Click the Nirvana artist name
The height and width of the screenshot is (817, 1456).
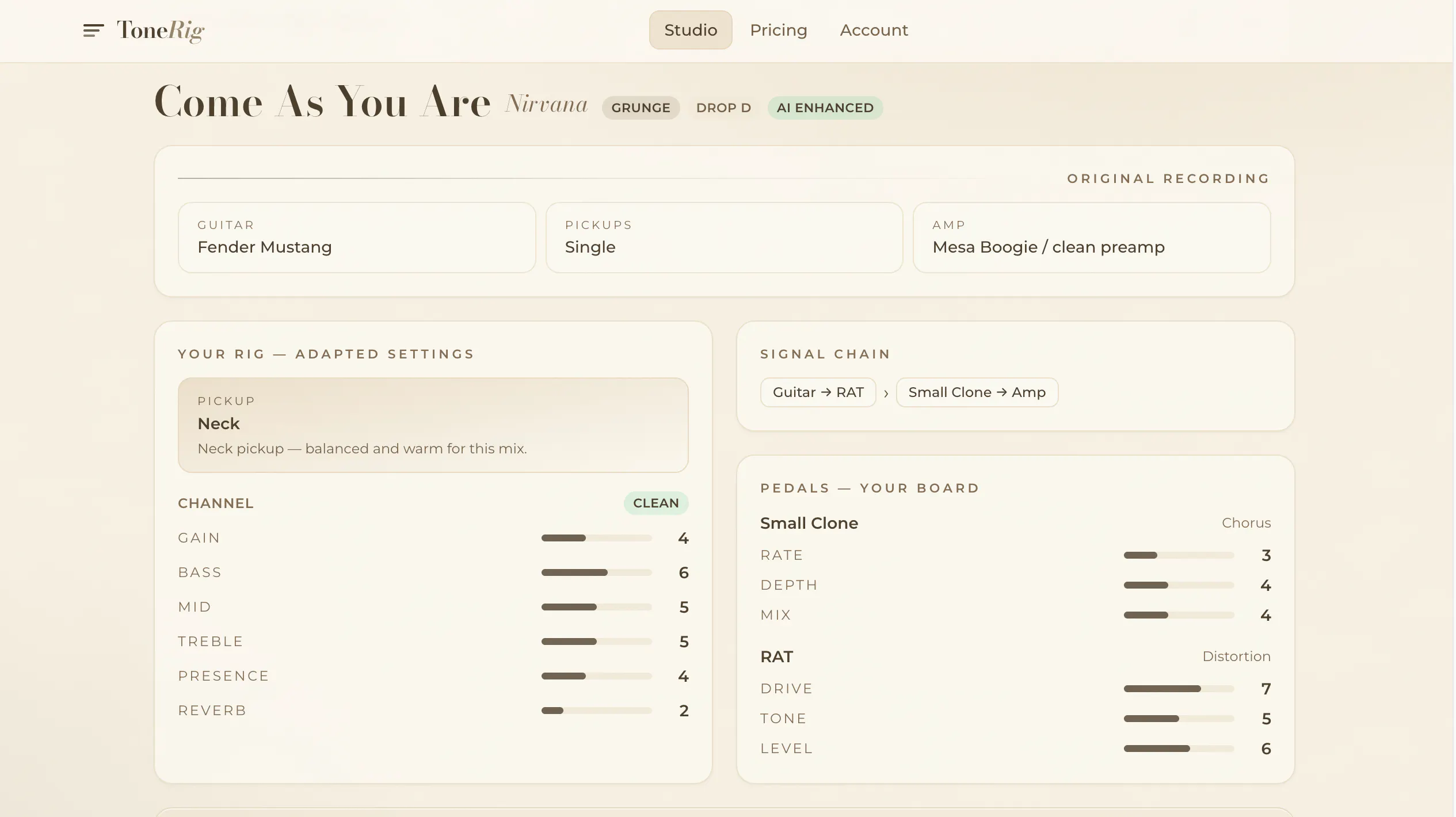tap(546, 104)
